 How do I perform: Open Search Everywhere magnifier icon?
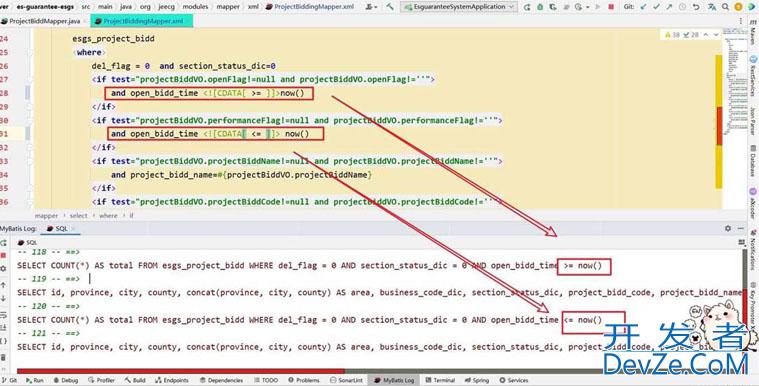[726, 7]
